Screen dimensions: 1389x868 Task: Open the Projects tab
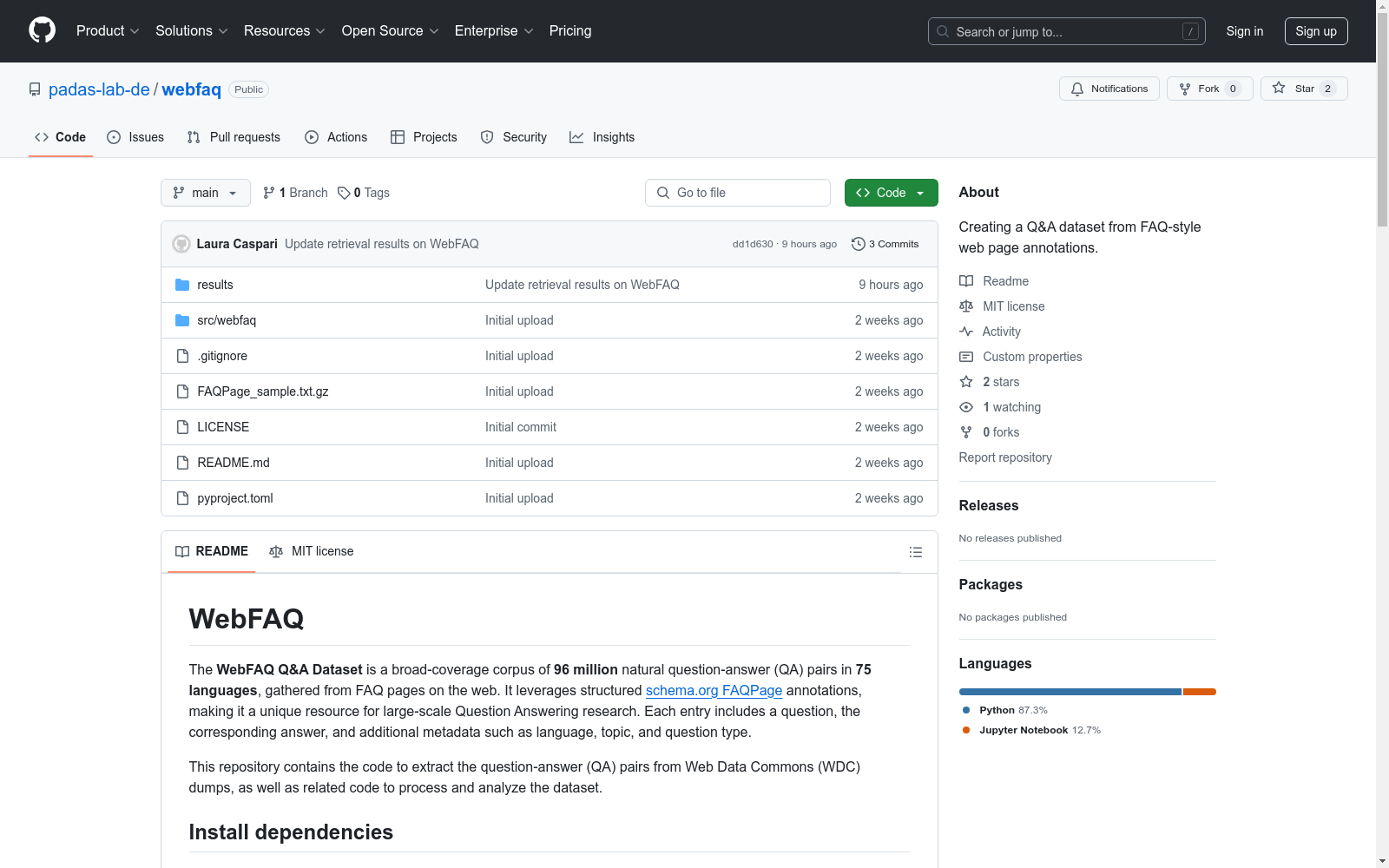(424, 137)
